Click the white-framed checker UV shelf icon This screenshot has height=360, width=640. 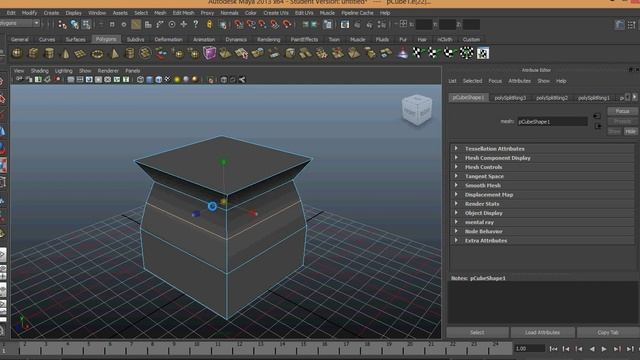tap(482, 53)
